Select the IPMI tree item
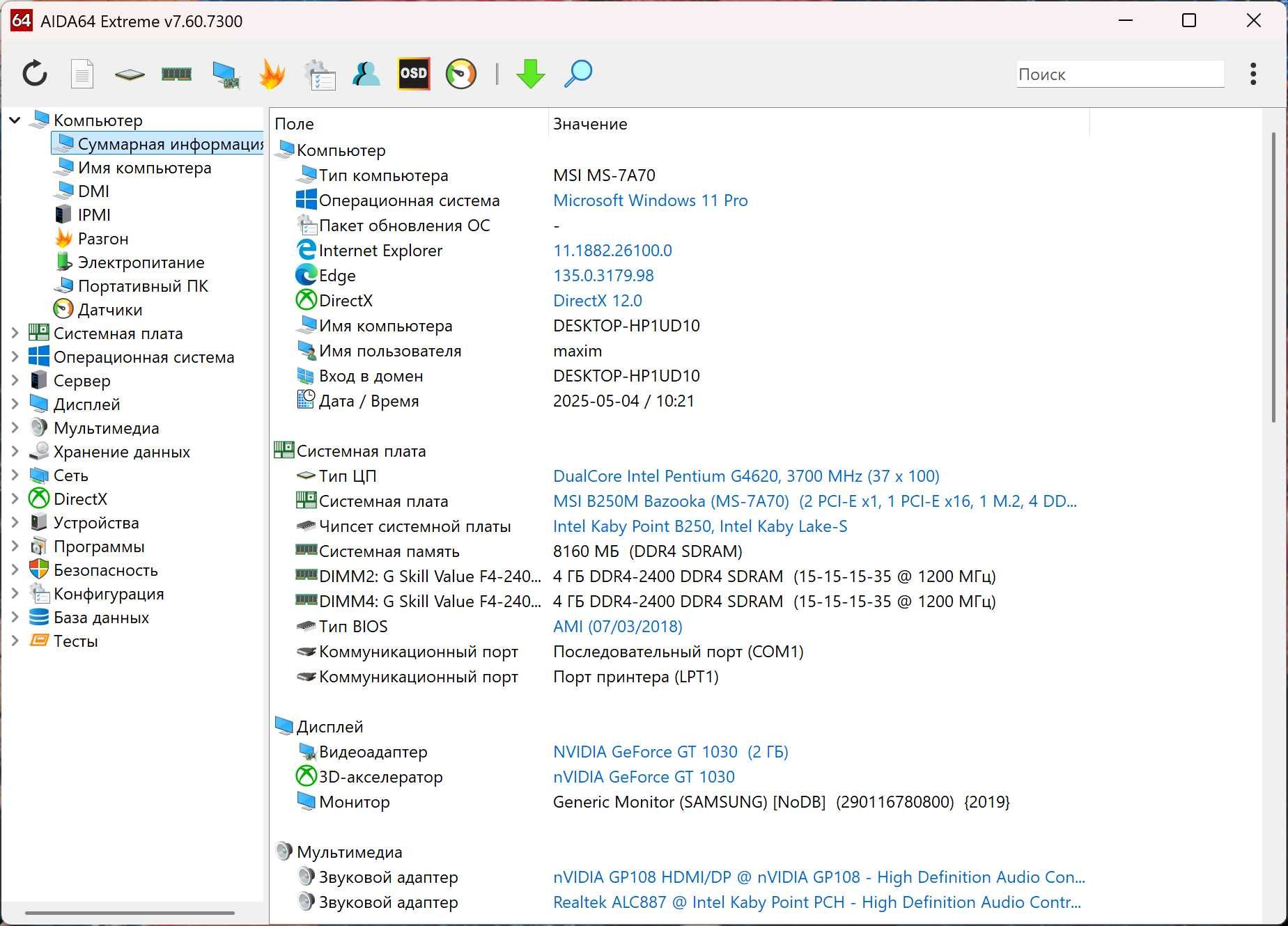 (x=94, y=215)
